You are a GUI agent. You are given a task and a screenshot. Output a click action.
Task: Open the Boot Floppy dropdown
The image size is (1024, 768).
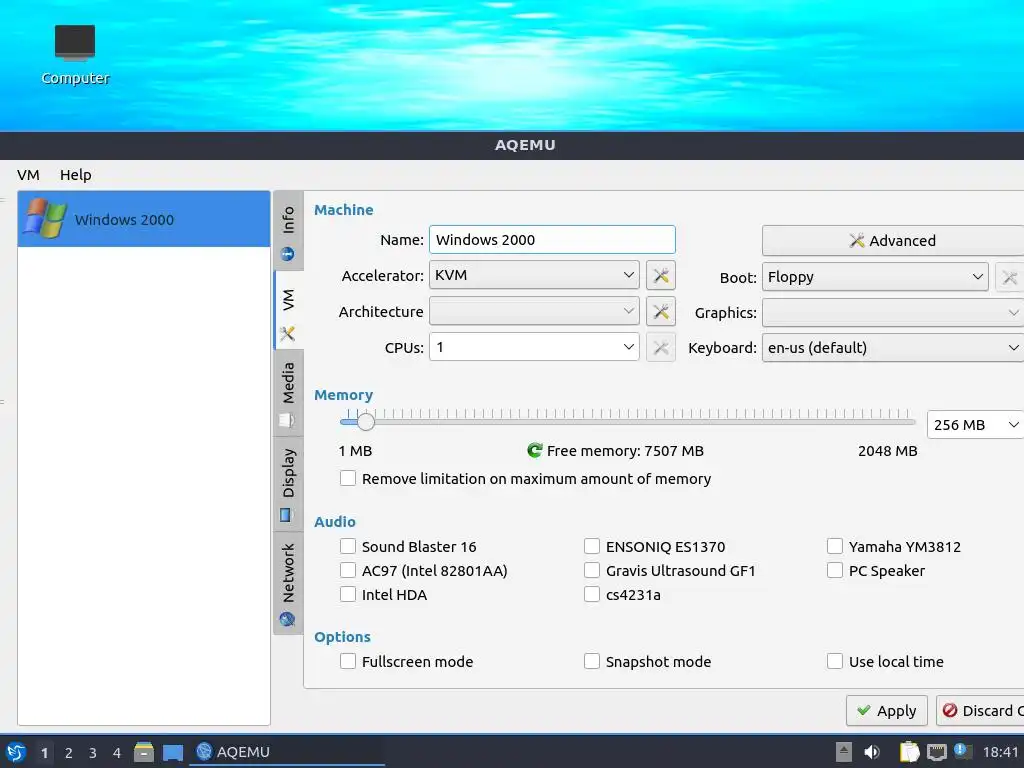click(x=874, y=277)
